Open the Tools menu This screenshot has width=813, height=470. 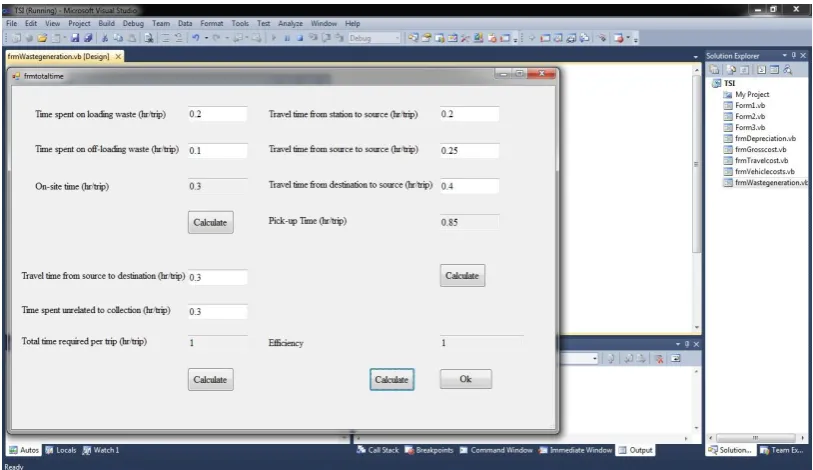pos(240,23)
